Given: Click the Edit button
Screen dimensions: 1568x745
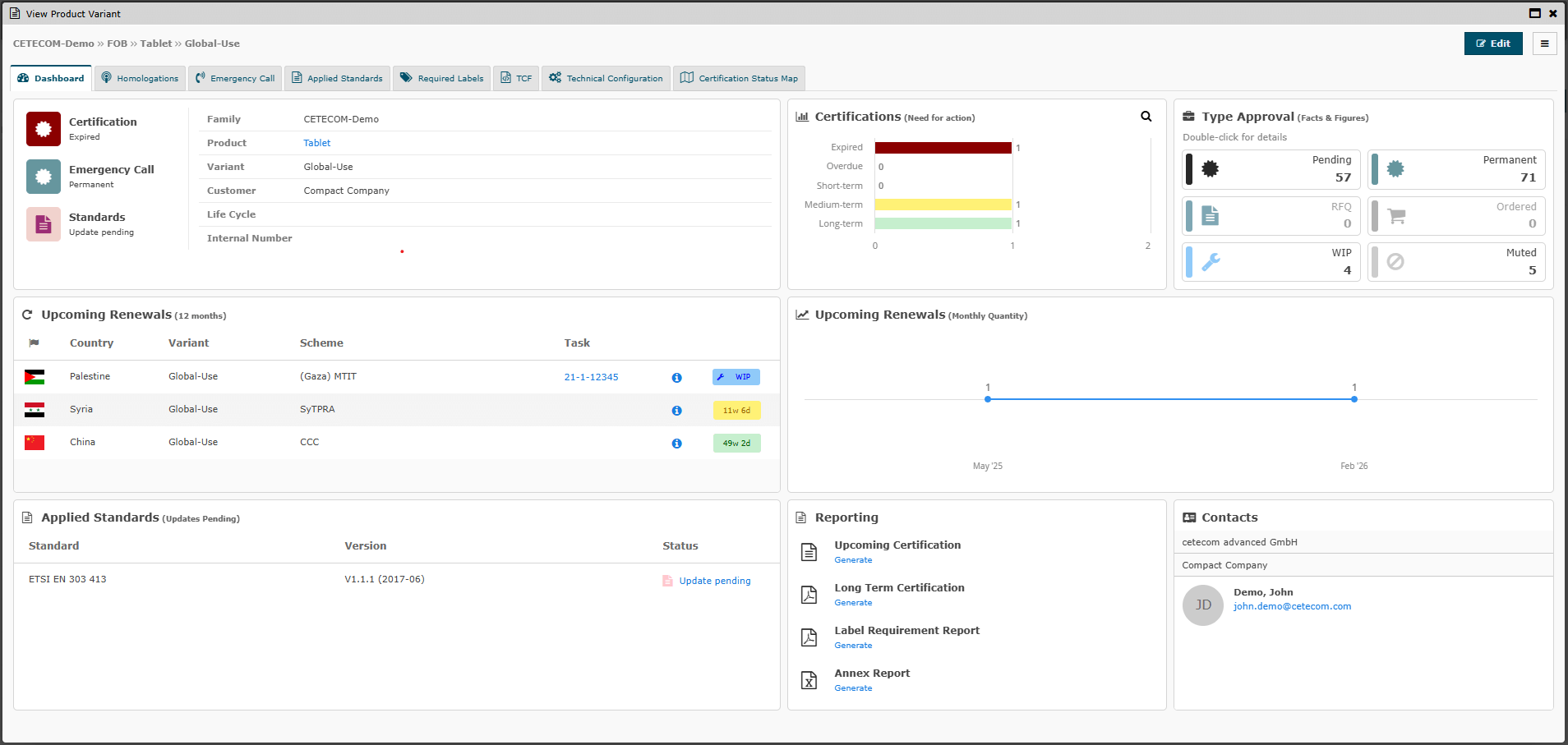Looking at the screenshot, I should pyautogui.click(x=1492, y=44).
